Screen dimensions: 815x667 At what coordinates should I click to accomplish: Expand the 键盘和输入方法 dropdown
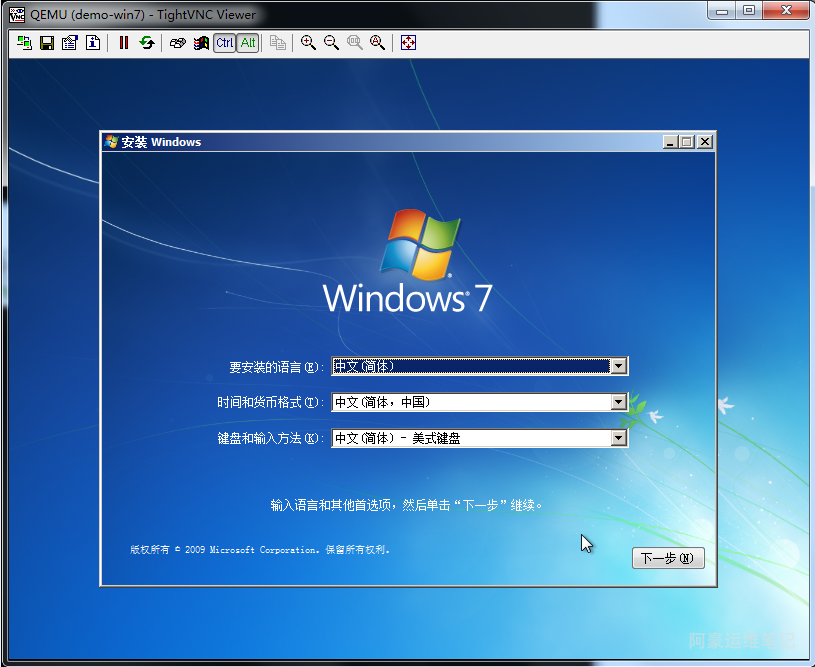coord(618,438)
